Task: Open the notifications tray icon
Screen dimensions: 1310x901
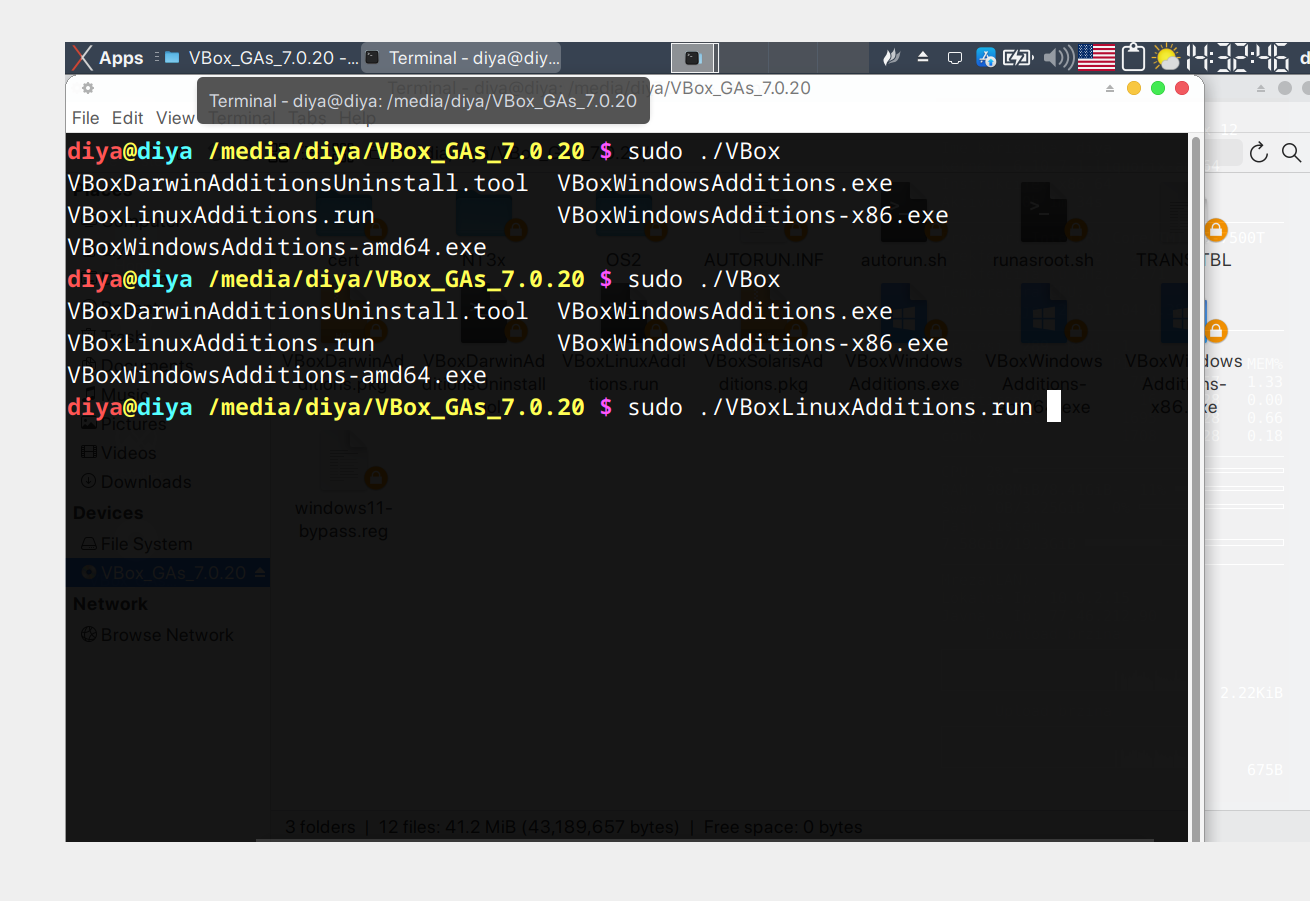Action: [955, 58]
